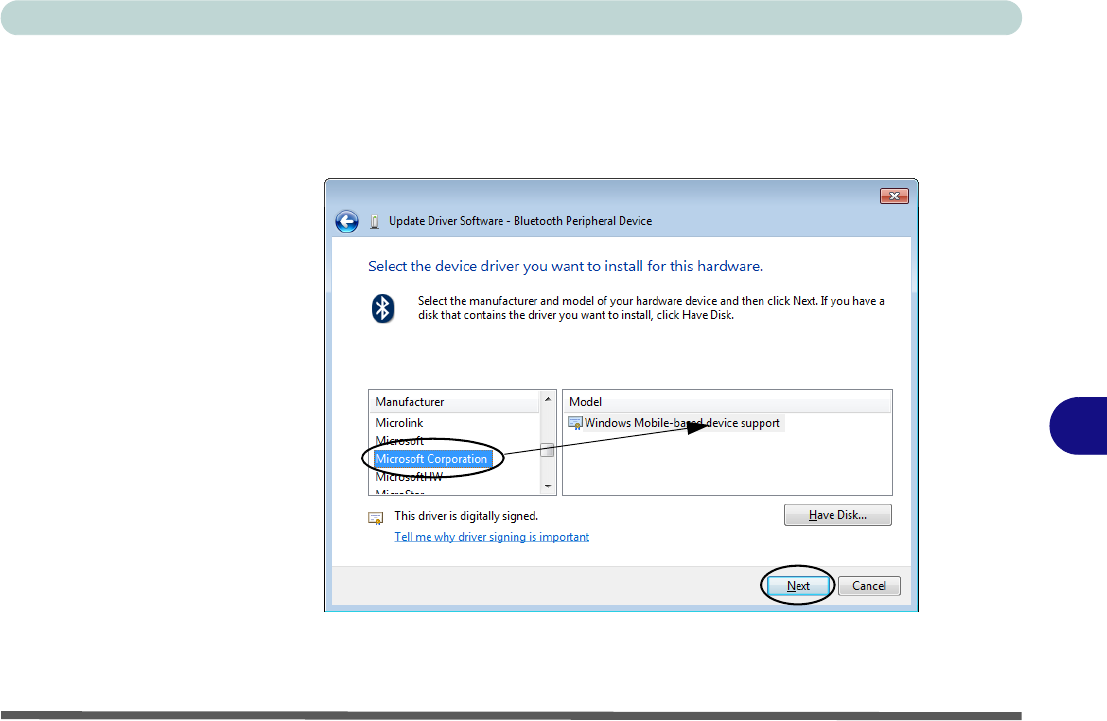Screen dimensions: 1107x721
Task: Click the Manufacturer column header
Action: (x=454, y=402)
